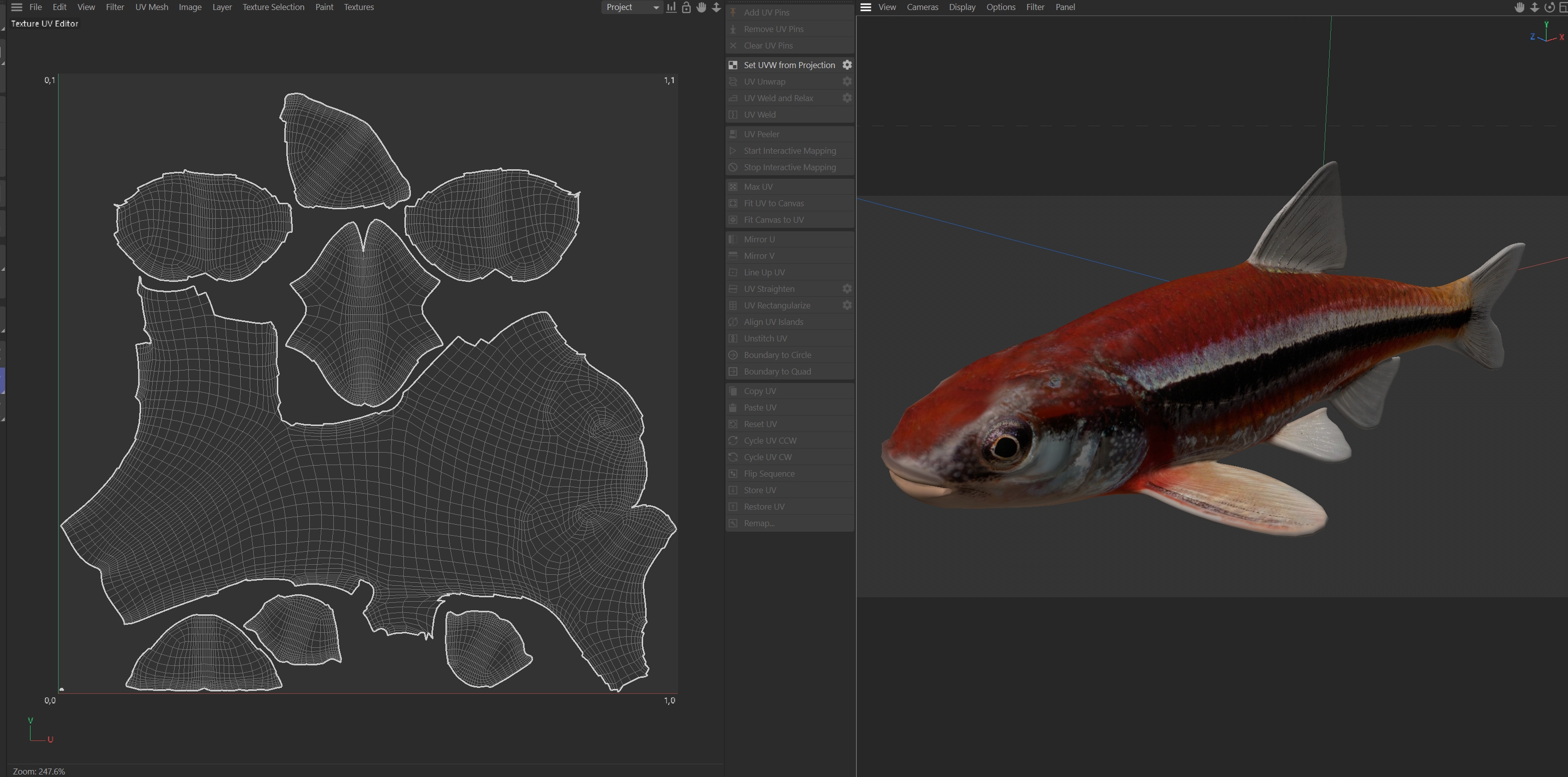Viewport: 1568px width, 777px height.
Task: Toggle the UV editor lock icon
Action: coord(686,8)
